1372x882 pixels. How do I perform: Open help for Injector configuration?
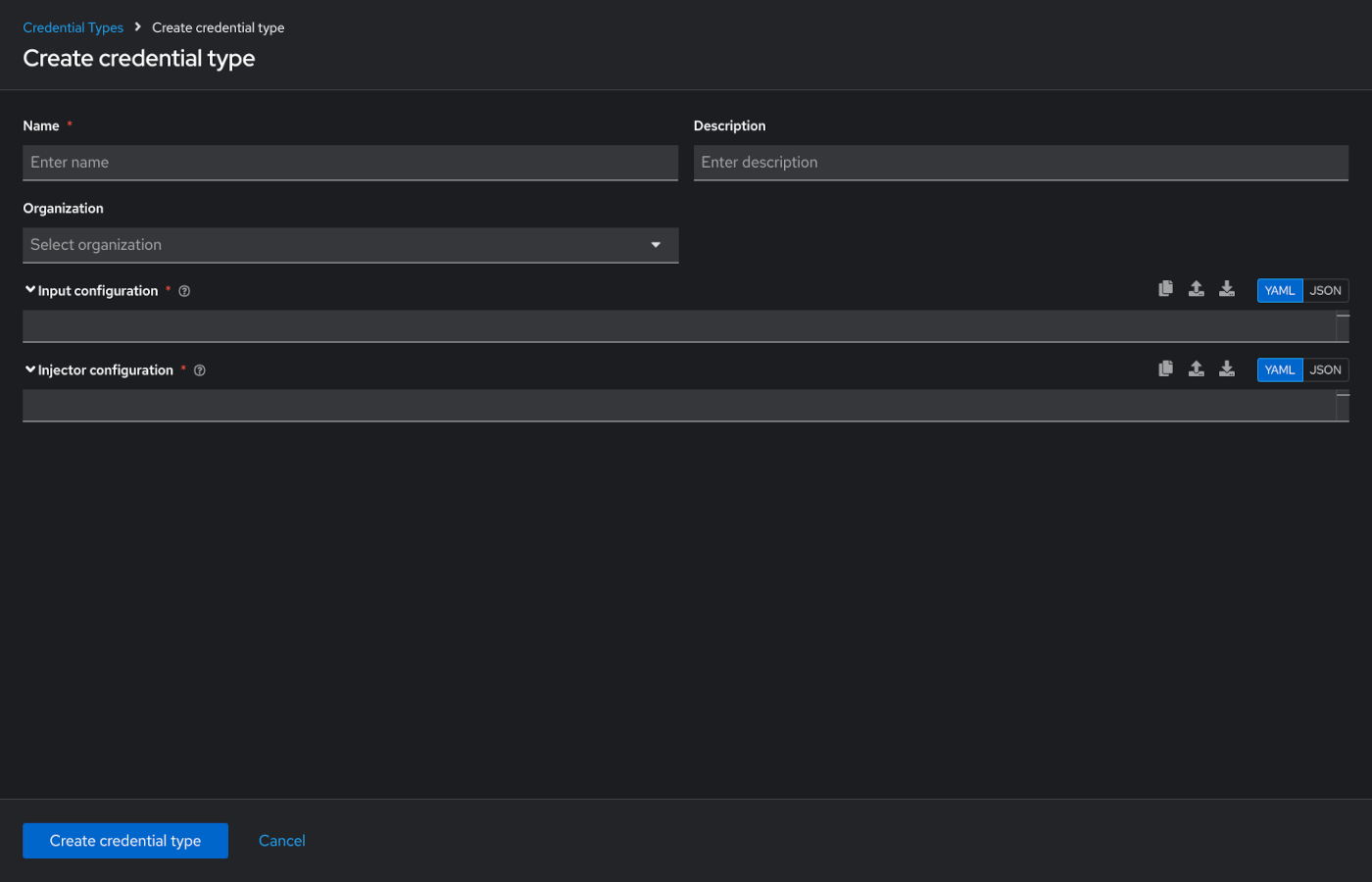click(200, 370)
